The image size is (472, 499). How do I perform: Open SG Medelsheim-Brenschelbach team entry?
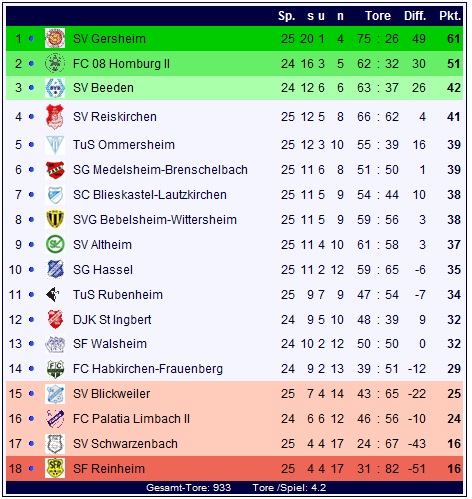160,170
